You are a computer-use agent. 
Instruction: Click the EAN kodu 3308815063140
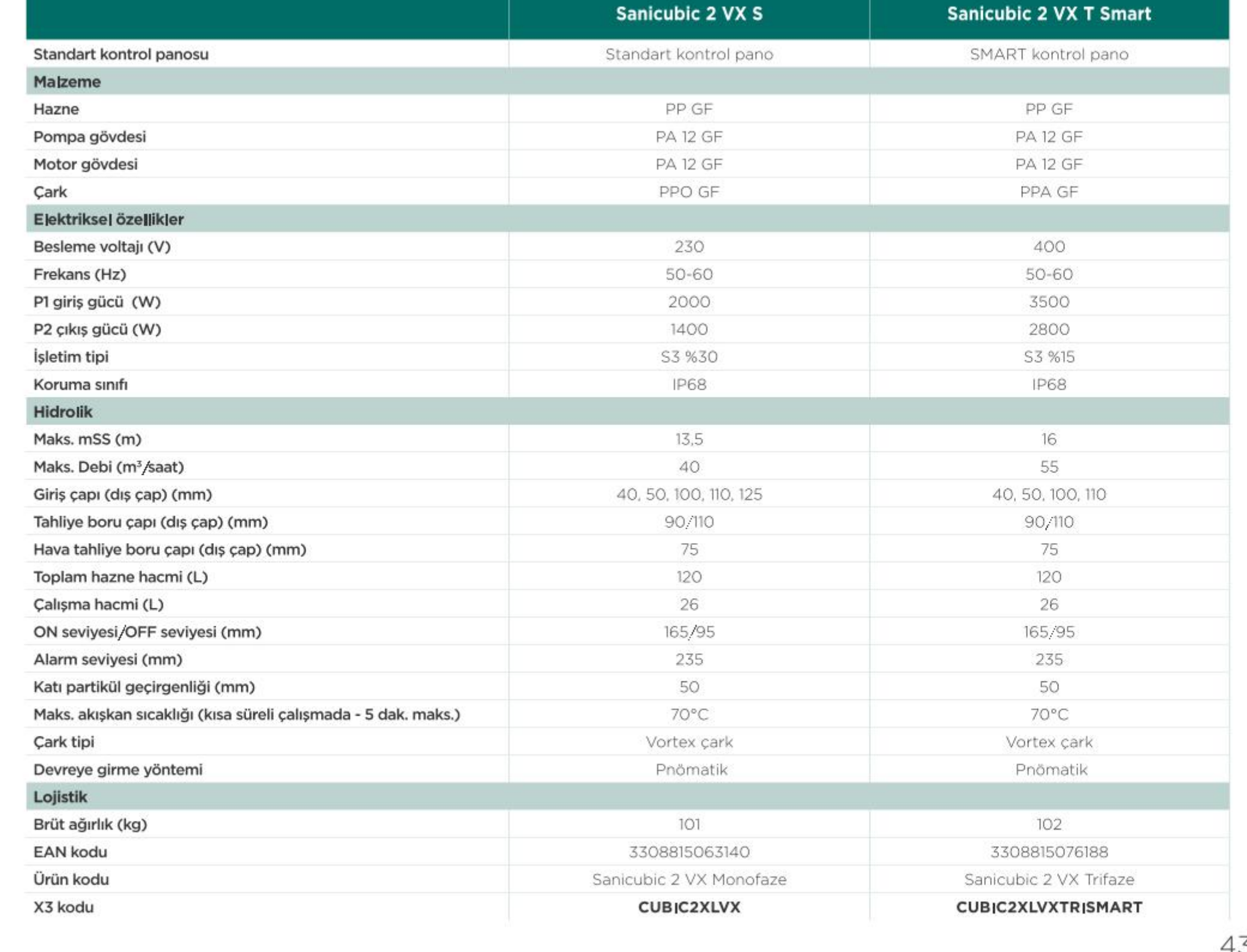[689, 852]
